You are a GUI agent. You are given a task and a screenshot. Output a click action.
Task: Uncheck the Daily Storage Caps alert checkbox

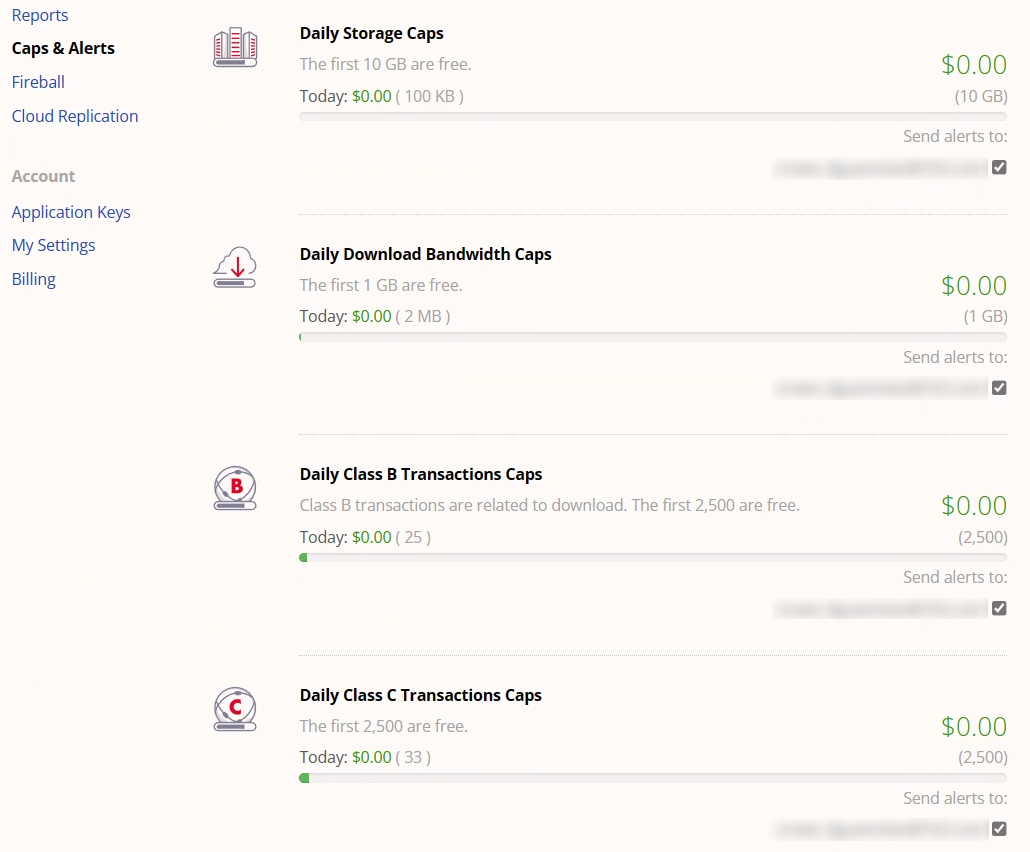click(999, 167)
